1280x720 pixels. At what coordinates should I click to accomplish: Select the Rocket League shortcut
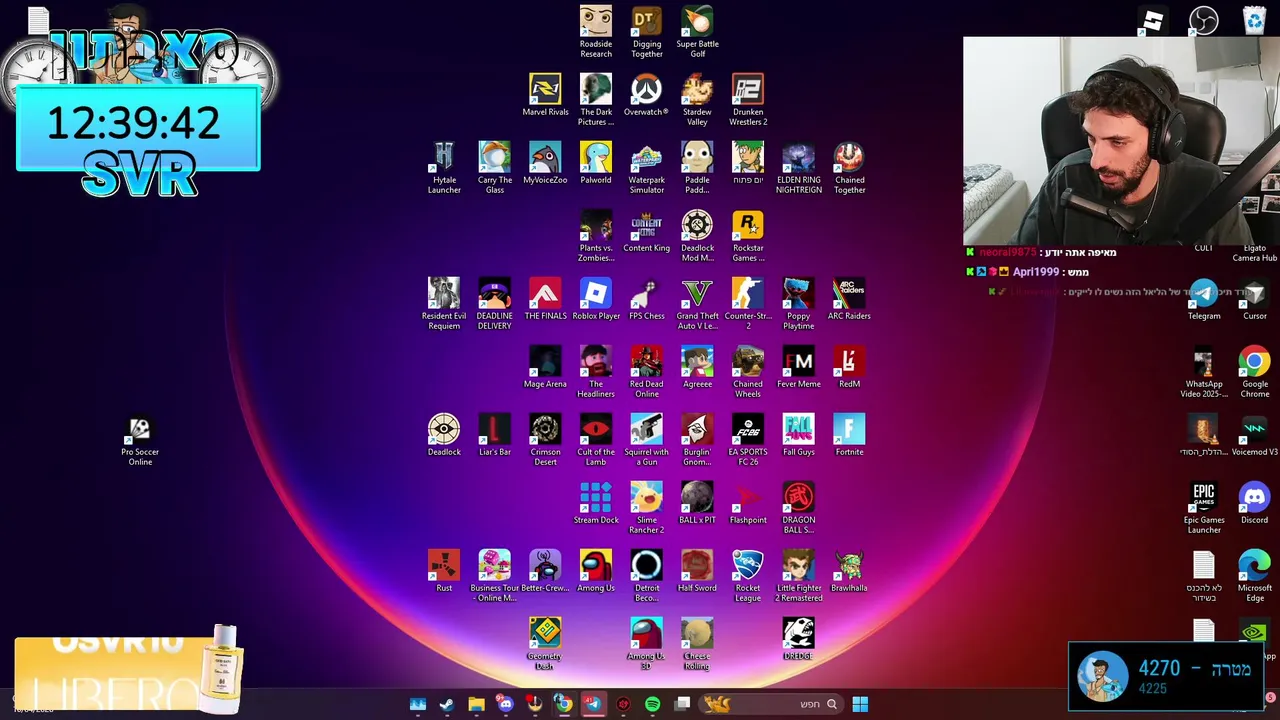[748, 576]
